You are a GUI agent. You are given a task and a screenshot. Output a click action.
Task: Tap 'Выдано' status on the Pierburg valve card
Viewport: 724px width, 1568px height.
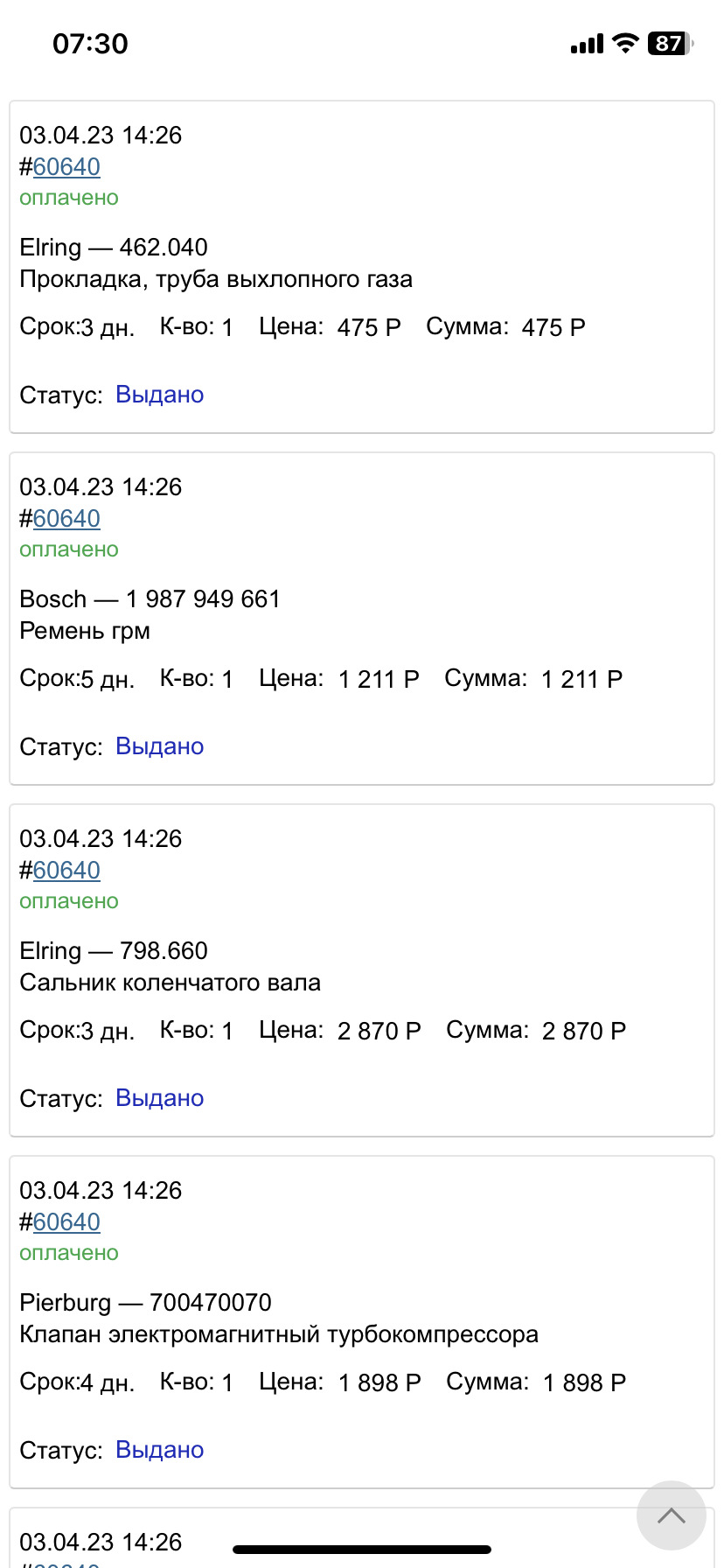(x=159, y=1450)
